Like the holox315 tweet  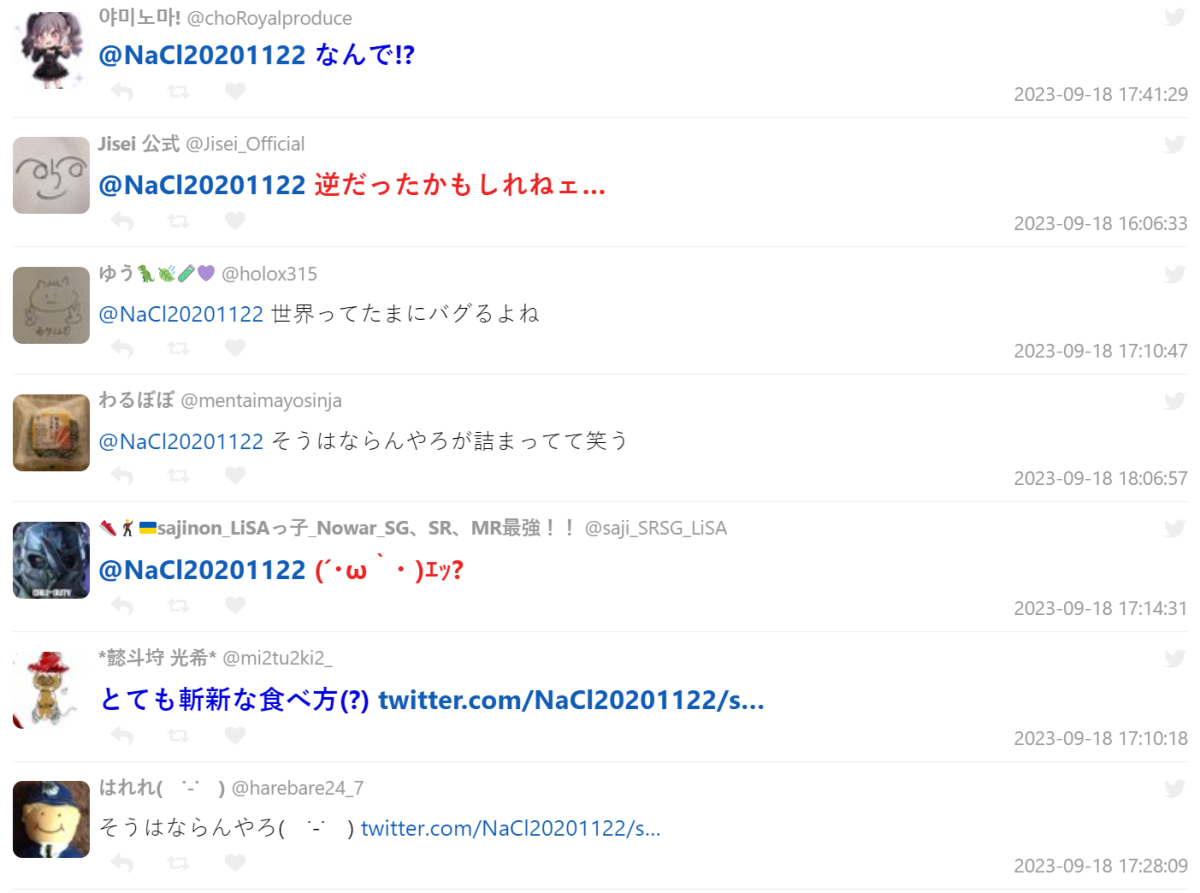235,348
